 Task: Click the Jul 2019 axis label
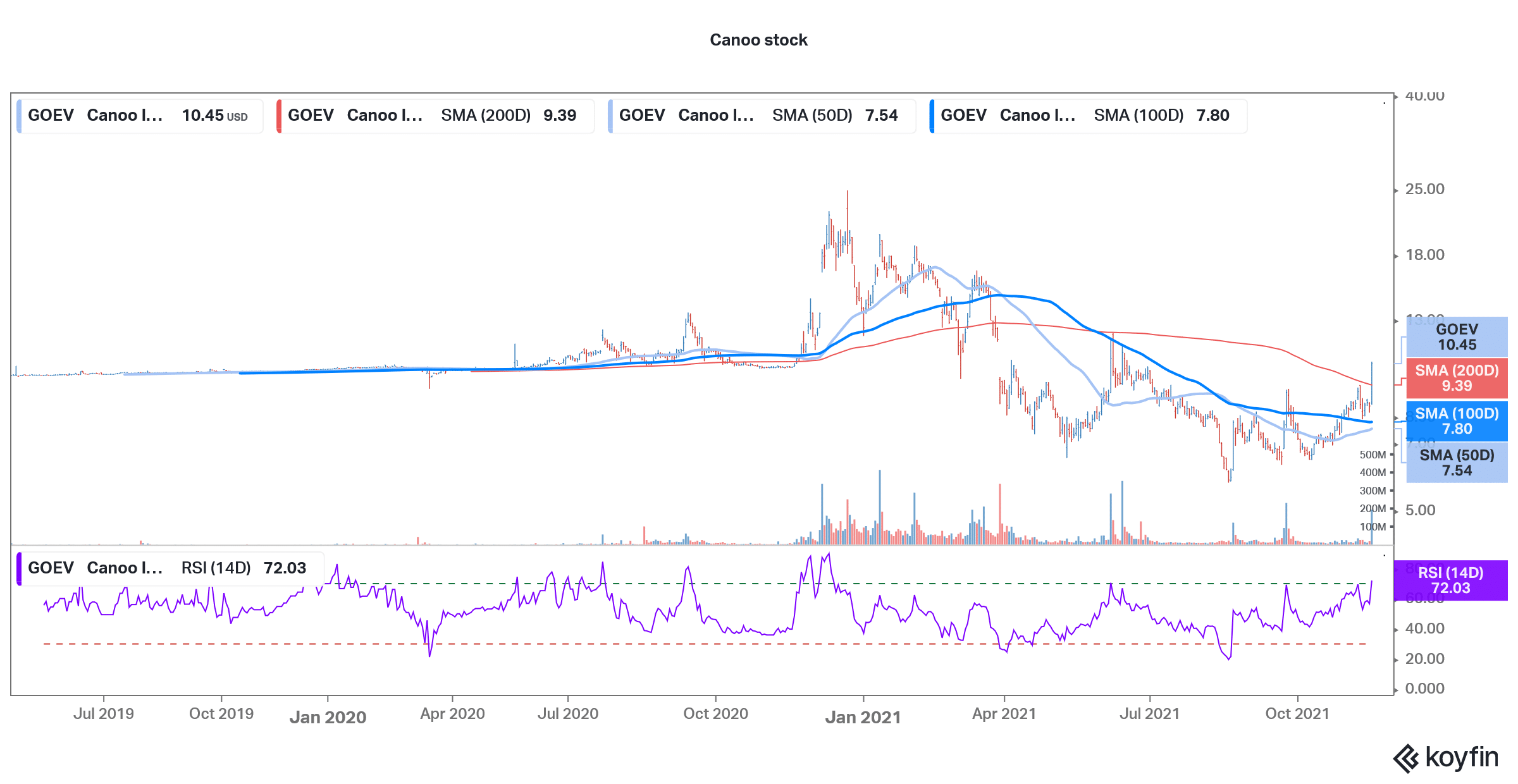tap(104, 714)
